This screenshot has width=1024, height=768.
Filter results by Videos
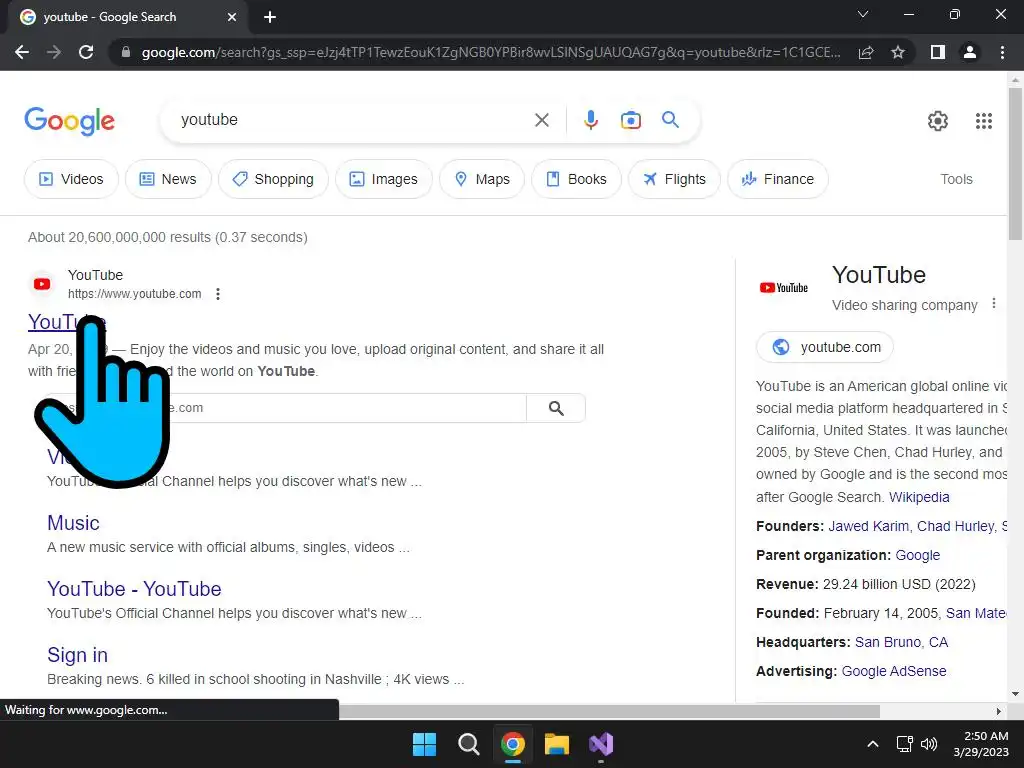[71, 179]
